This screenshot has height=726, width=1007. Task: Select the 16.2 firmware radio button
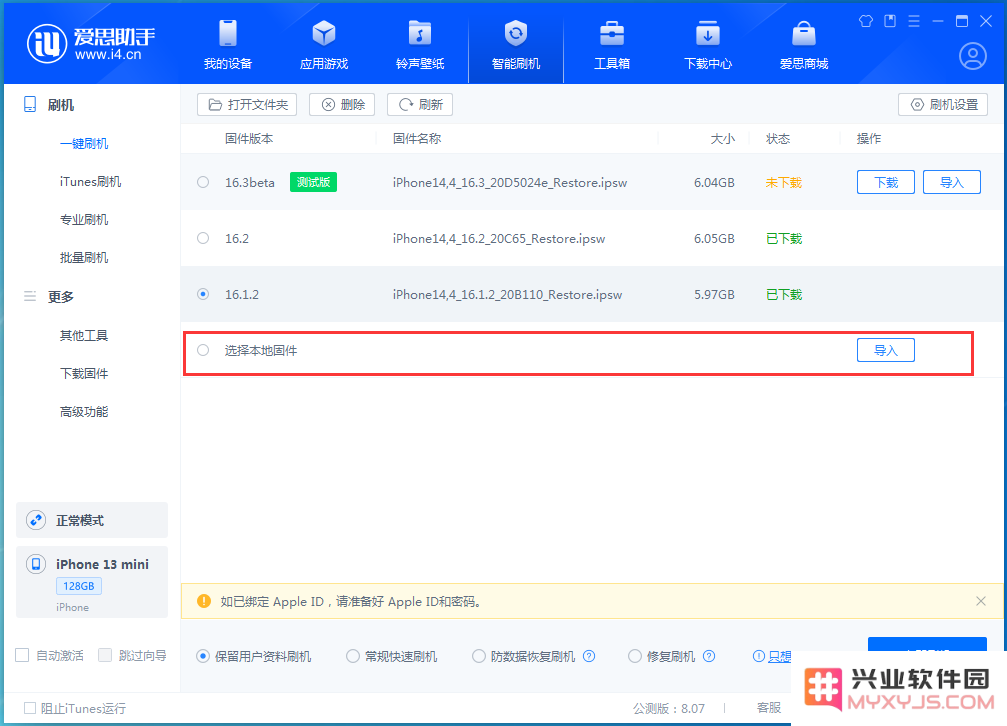click(203, 238)
